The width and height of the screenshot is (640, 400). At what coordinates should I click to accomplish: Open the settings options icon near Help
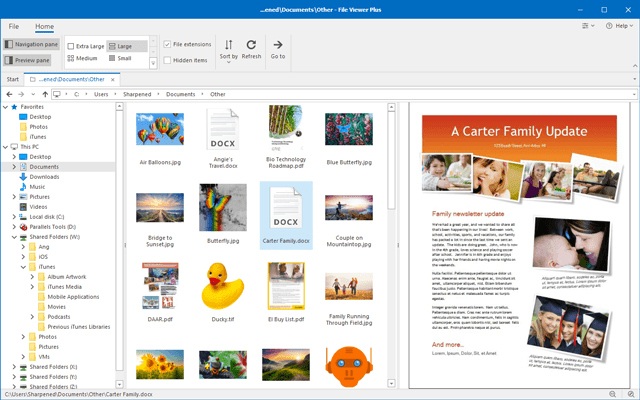[585, 26]
